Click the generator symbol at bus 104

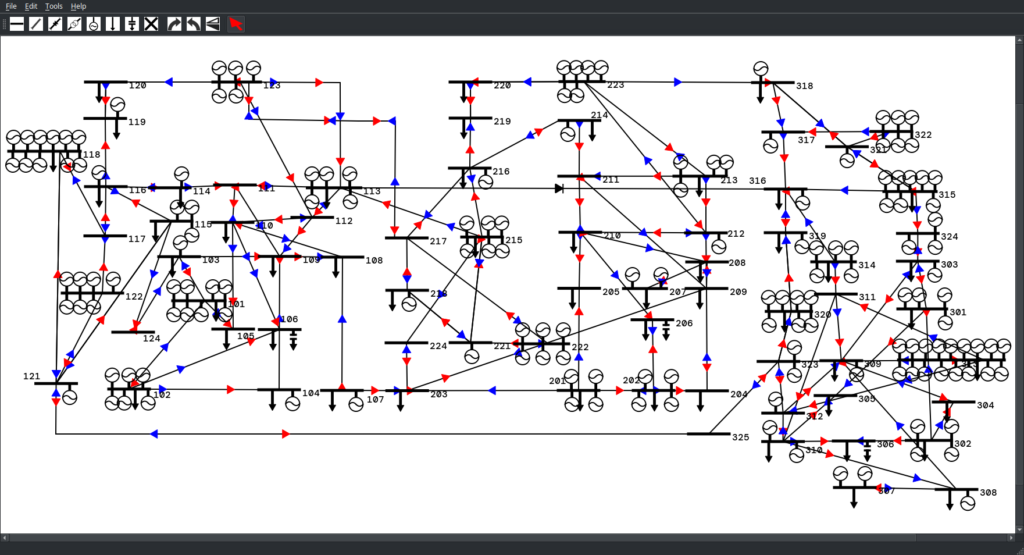(x=293, y=404)
